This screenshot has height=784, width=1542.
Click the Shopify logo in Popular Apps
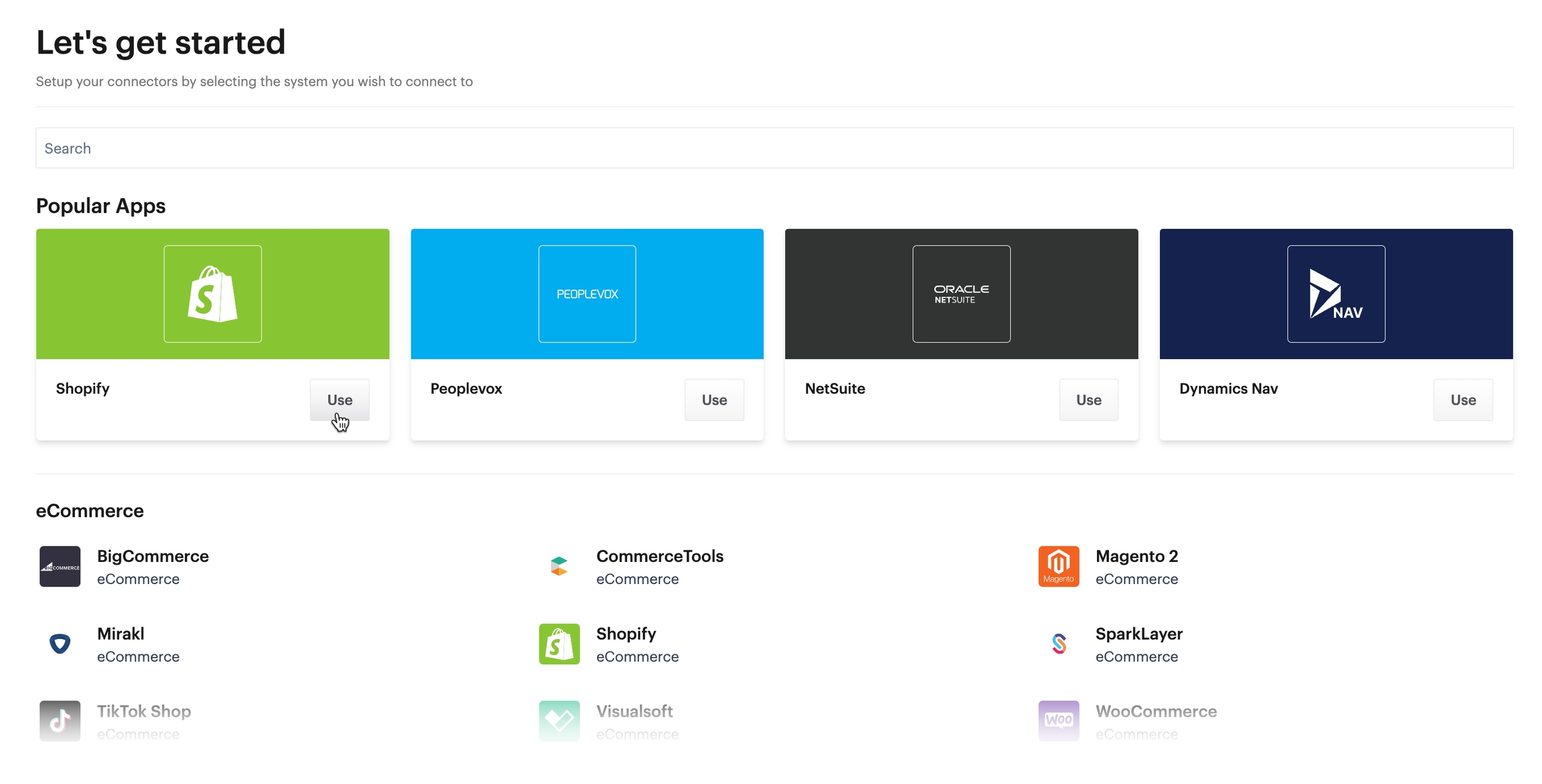212,294
